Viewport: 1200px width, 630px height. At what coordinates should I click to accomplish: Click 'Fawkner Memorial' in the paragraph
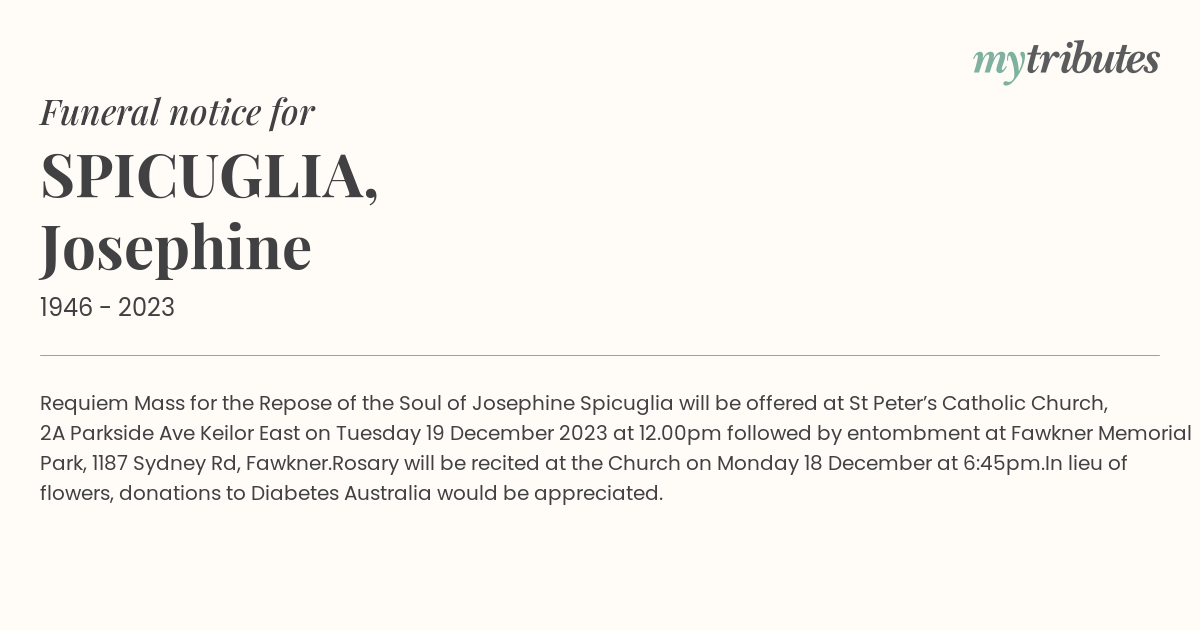(1101, 434)
